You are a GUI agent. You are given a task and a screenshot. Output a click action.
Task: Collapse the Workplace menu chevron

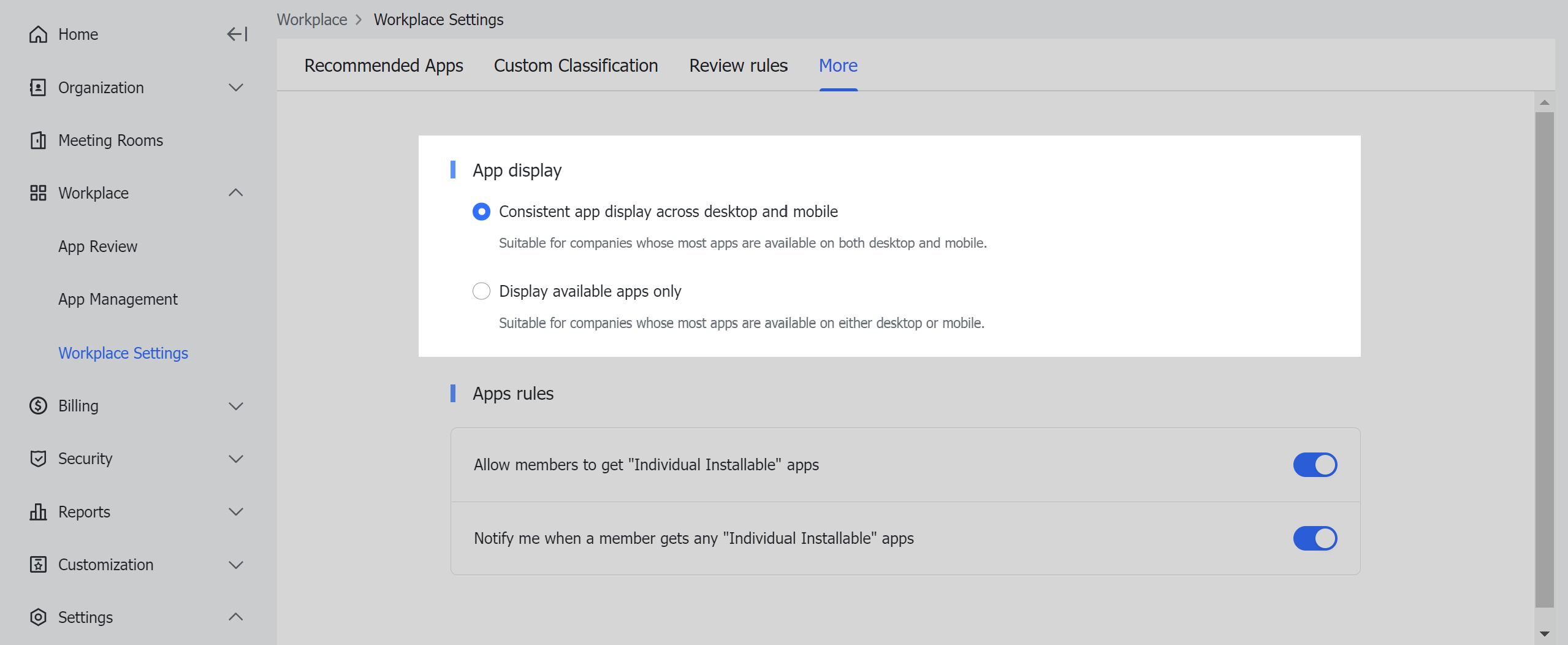click(236, 193)
